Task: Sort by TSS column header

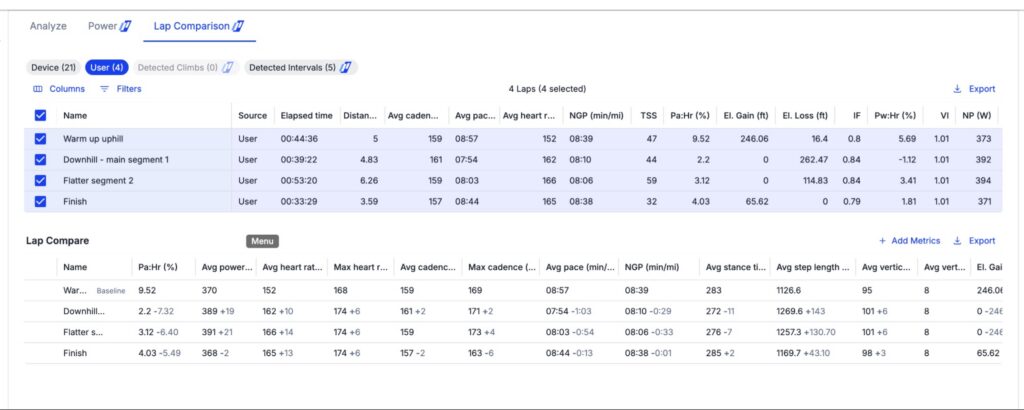Action: click(x=648, y=116)
